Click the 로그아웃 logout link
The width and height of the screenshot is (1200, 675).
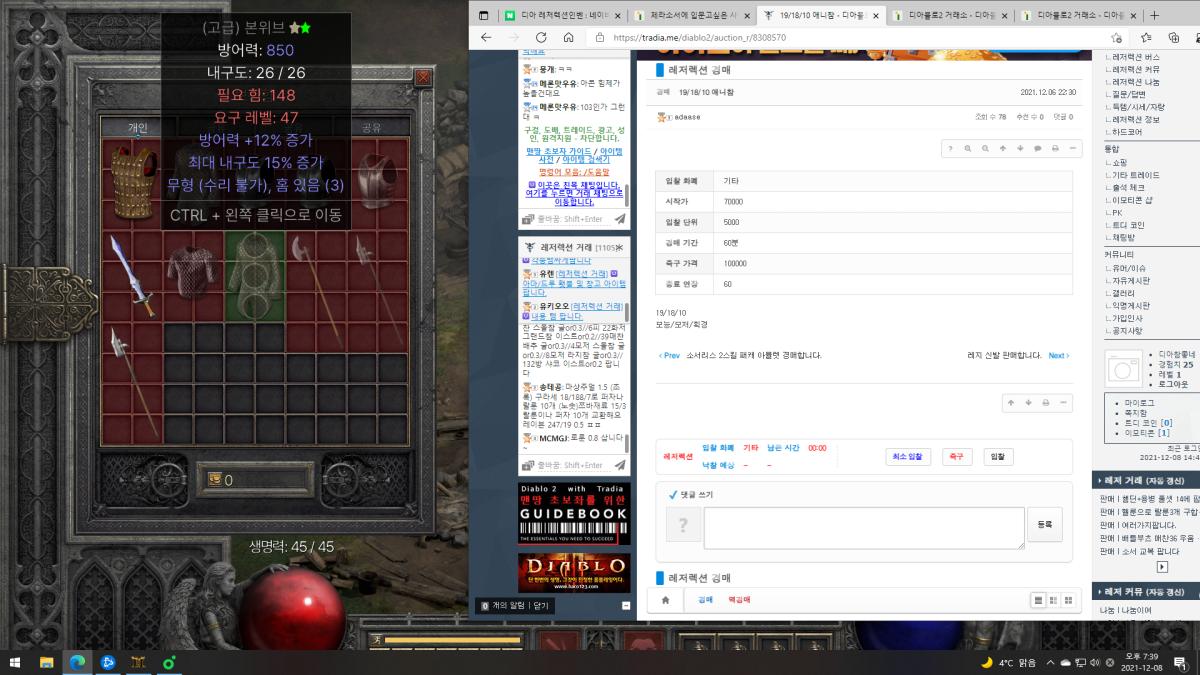1173,384
